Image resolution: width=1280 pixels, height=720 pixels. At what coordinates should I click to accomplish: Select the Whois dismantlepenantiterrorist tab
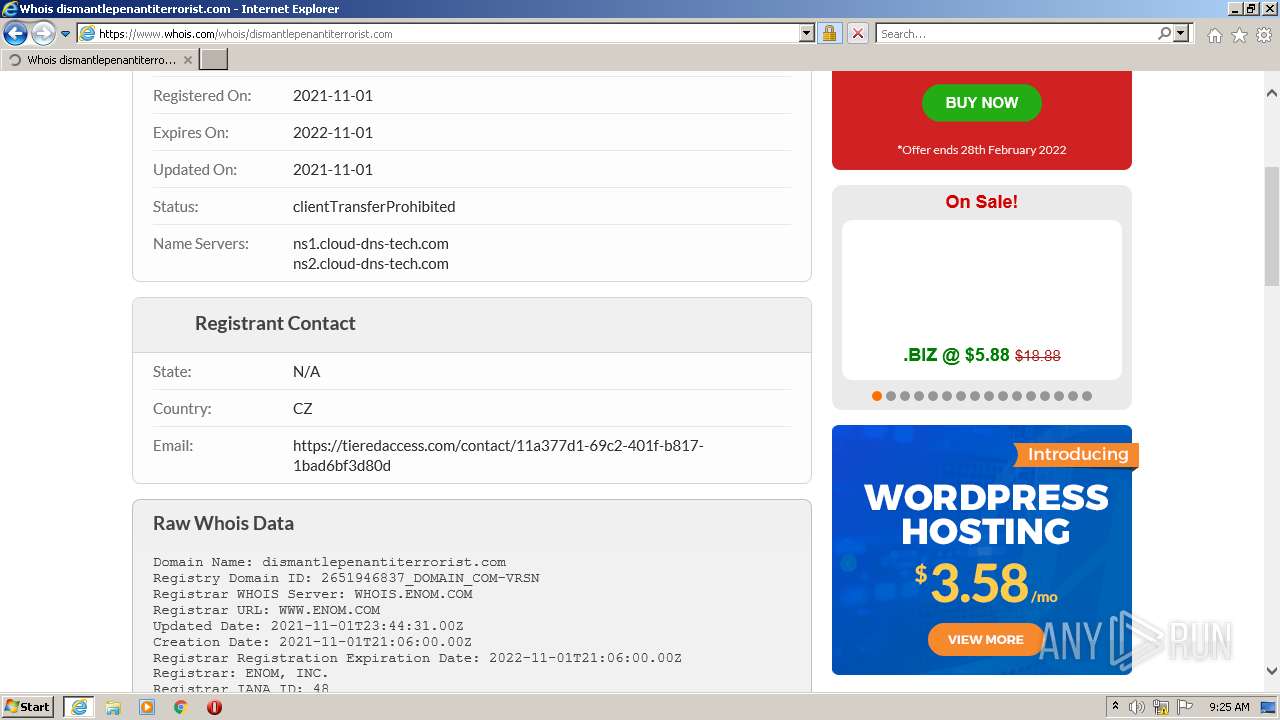pyautogui.click(x=100, y=60)
